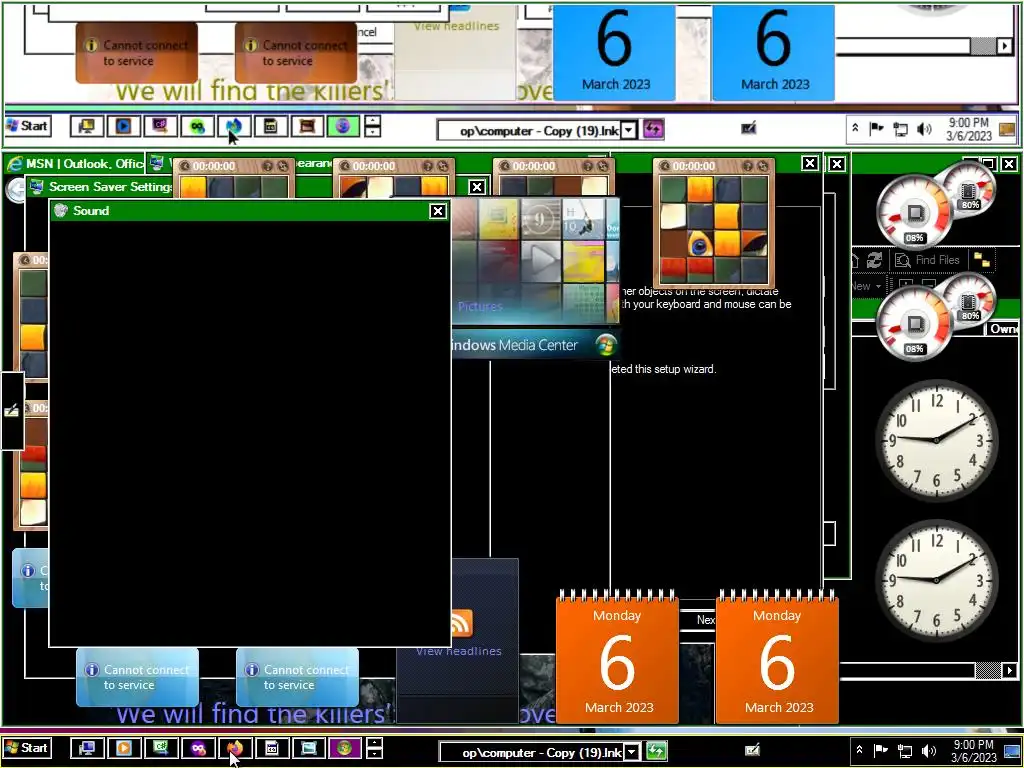Click the address box on the upper taskbar

528,130
